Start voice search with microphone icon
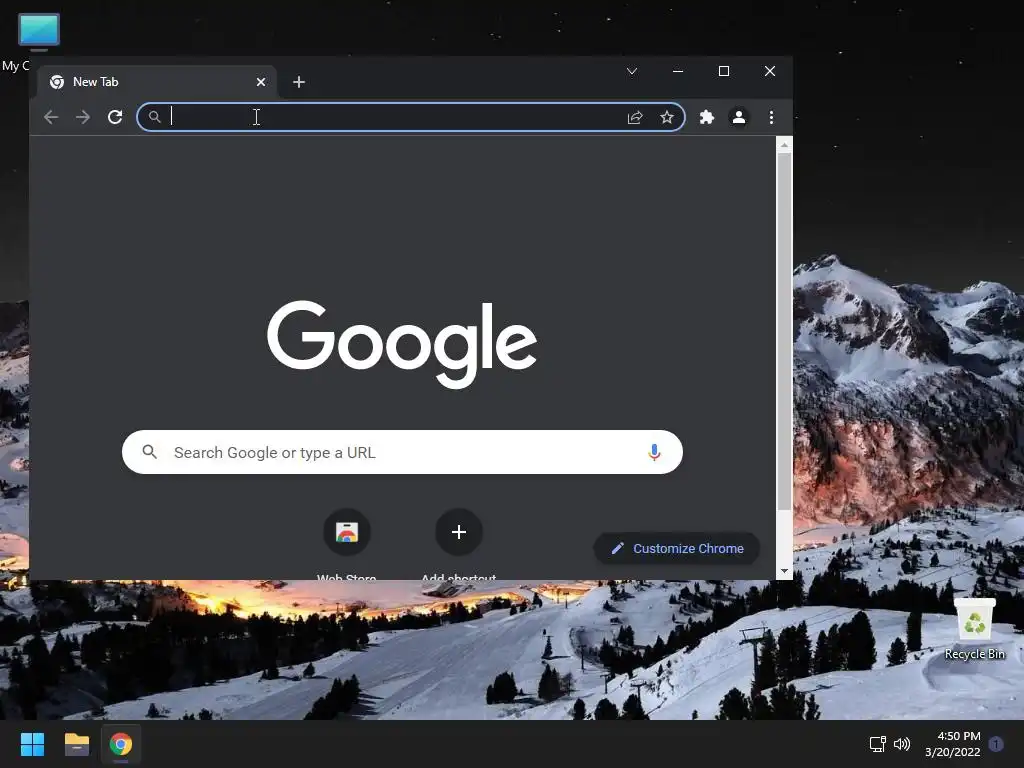This screenshot has width=1024, height=768. [x=654, y=452]
